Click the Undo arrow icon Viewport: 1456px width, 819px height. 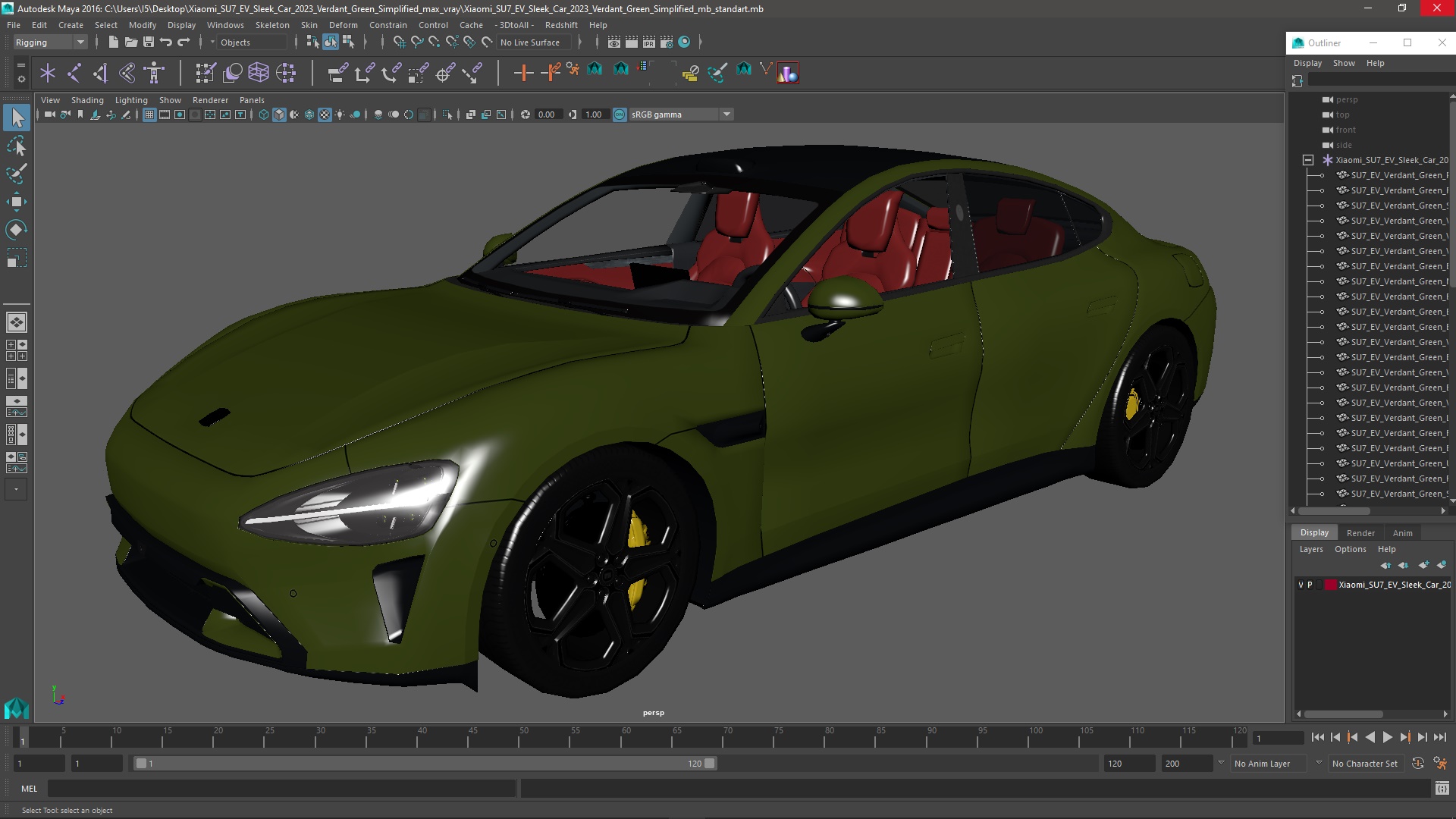[x=165, y=42]
